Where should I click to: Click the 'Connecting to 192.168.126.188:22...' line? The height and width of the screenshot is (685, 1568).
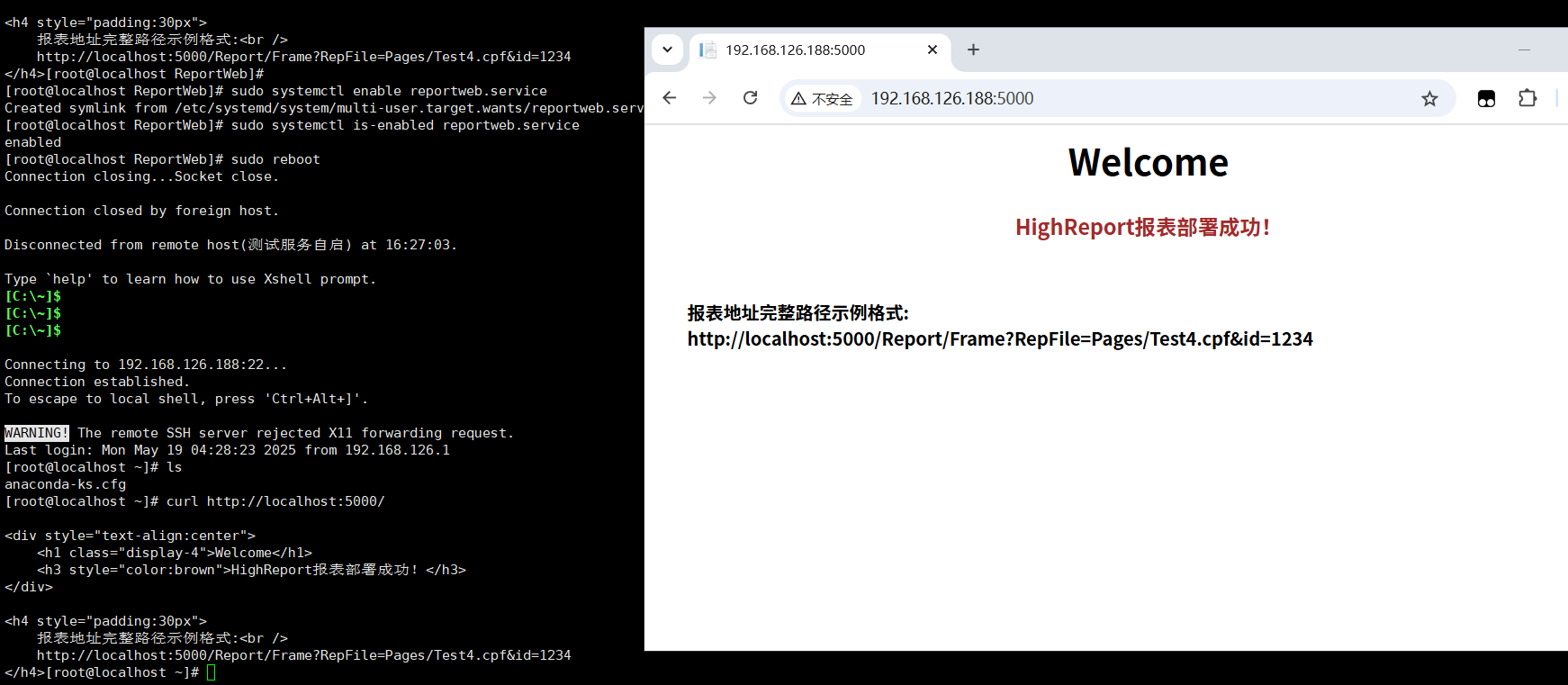coord(146,365)
